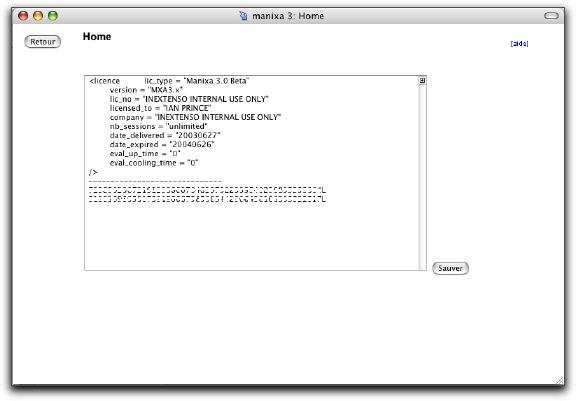The image size is (576, 401).
Task: Click the Home page heading
Action: point(97,36)
